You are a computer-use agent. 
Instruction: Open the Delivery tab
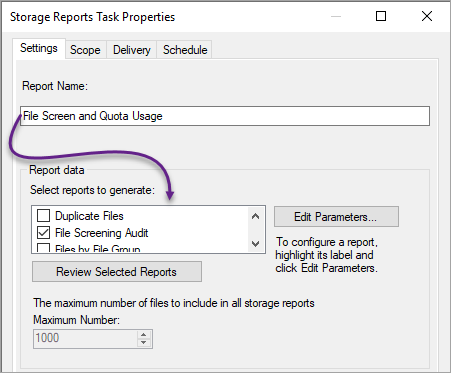click(132, 50)
